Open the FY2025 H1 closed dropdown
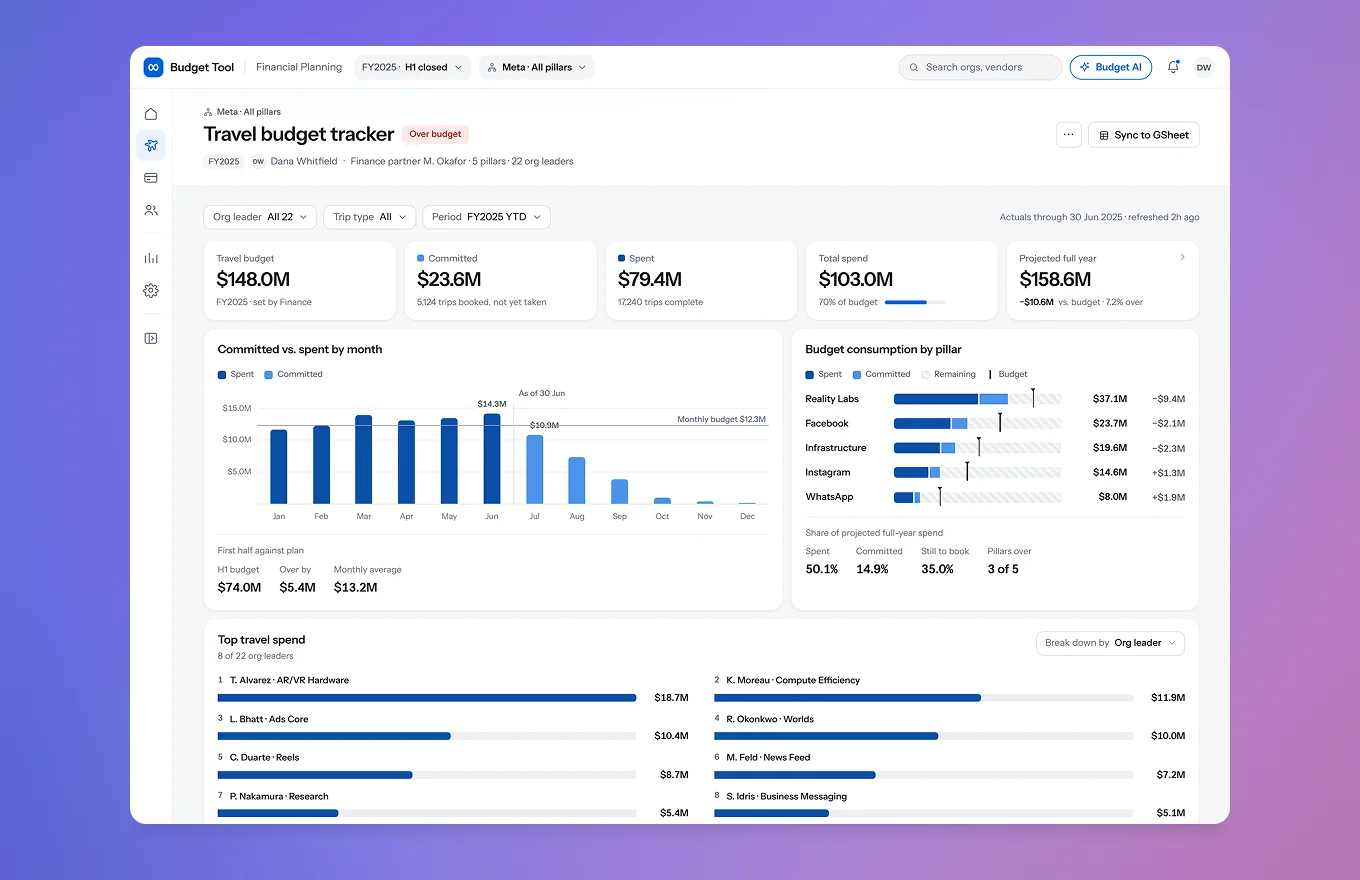Viewport: 1360px width, 880px height. point(414,67)
